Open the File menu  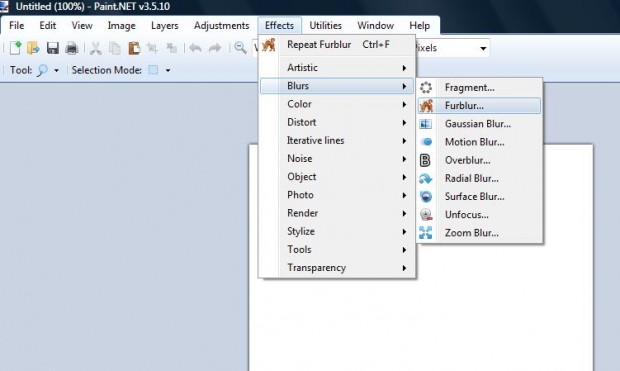17,26
